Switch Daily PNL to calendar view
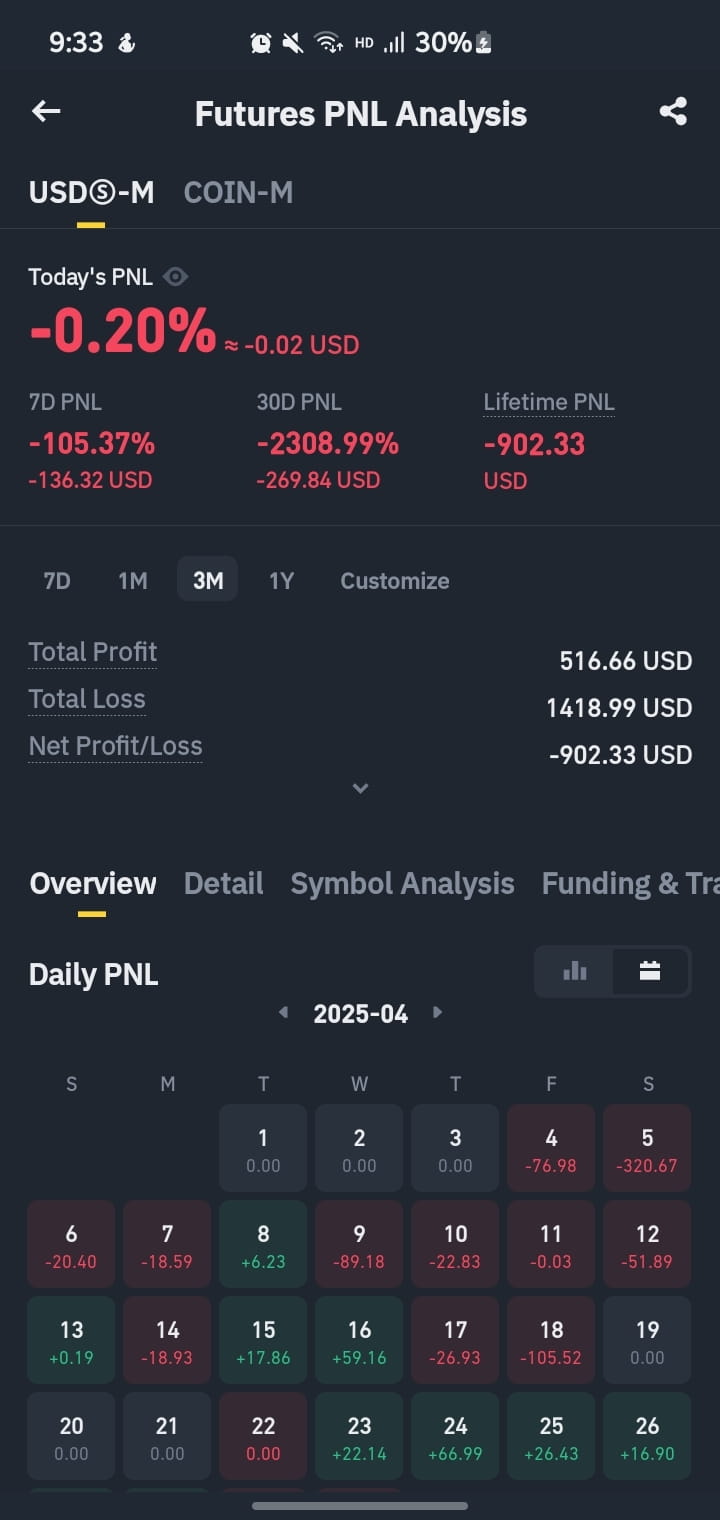Viewport: 720px width, 1520px height. point(650,971)
